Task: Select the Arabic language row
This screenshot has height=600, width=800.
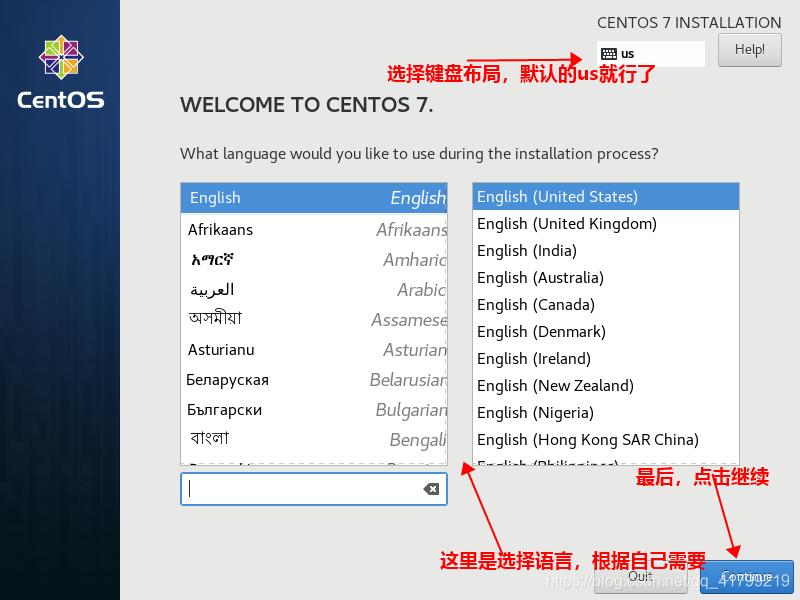Action: pos(314,290)
